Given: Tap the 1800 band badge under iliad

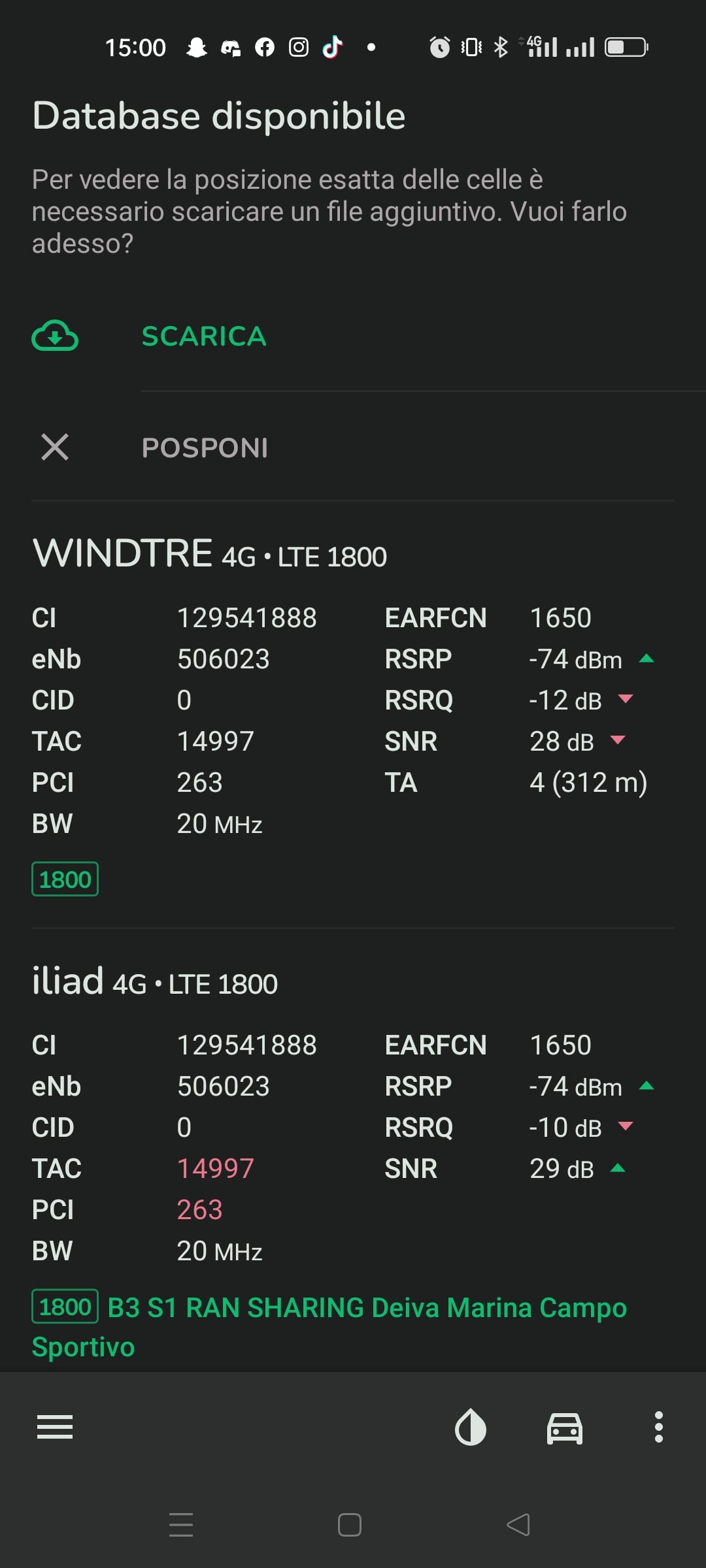Looking at the screenshot, I should tap(65, 1307).
